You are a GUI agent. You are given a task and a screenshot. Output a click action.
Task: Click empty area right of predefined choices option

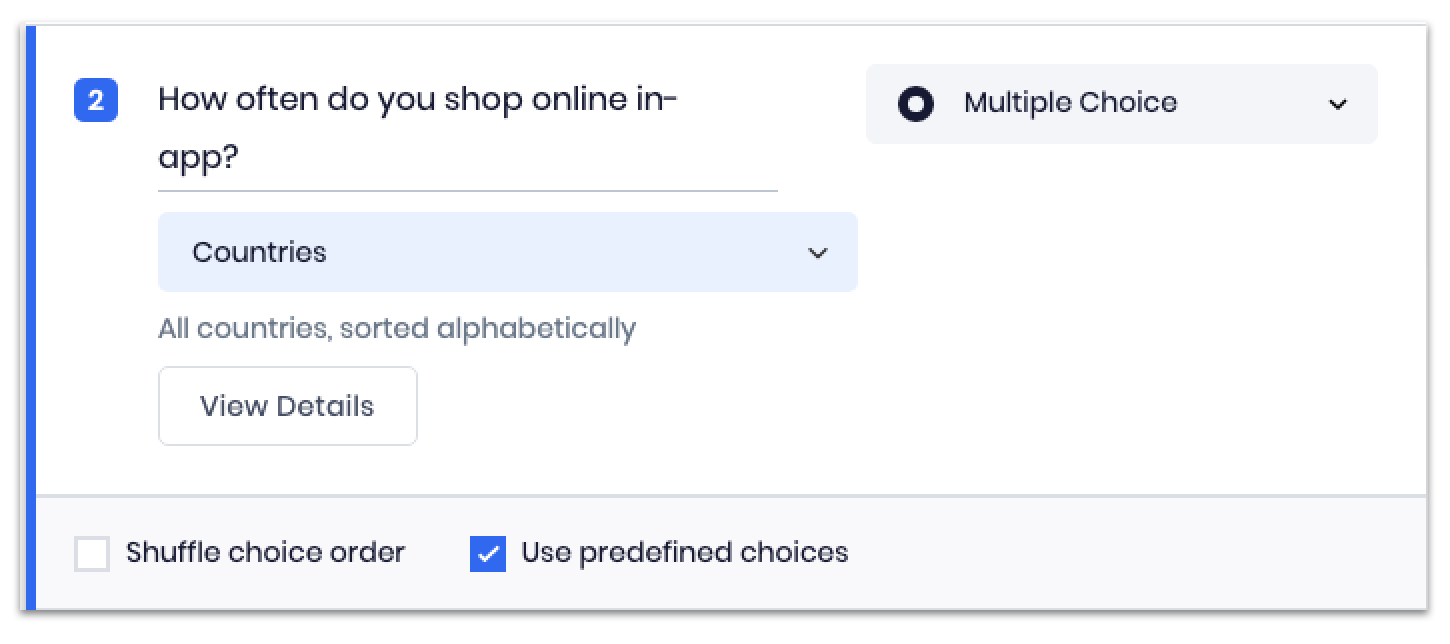click(1100, 552)
